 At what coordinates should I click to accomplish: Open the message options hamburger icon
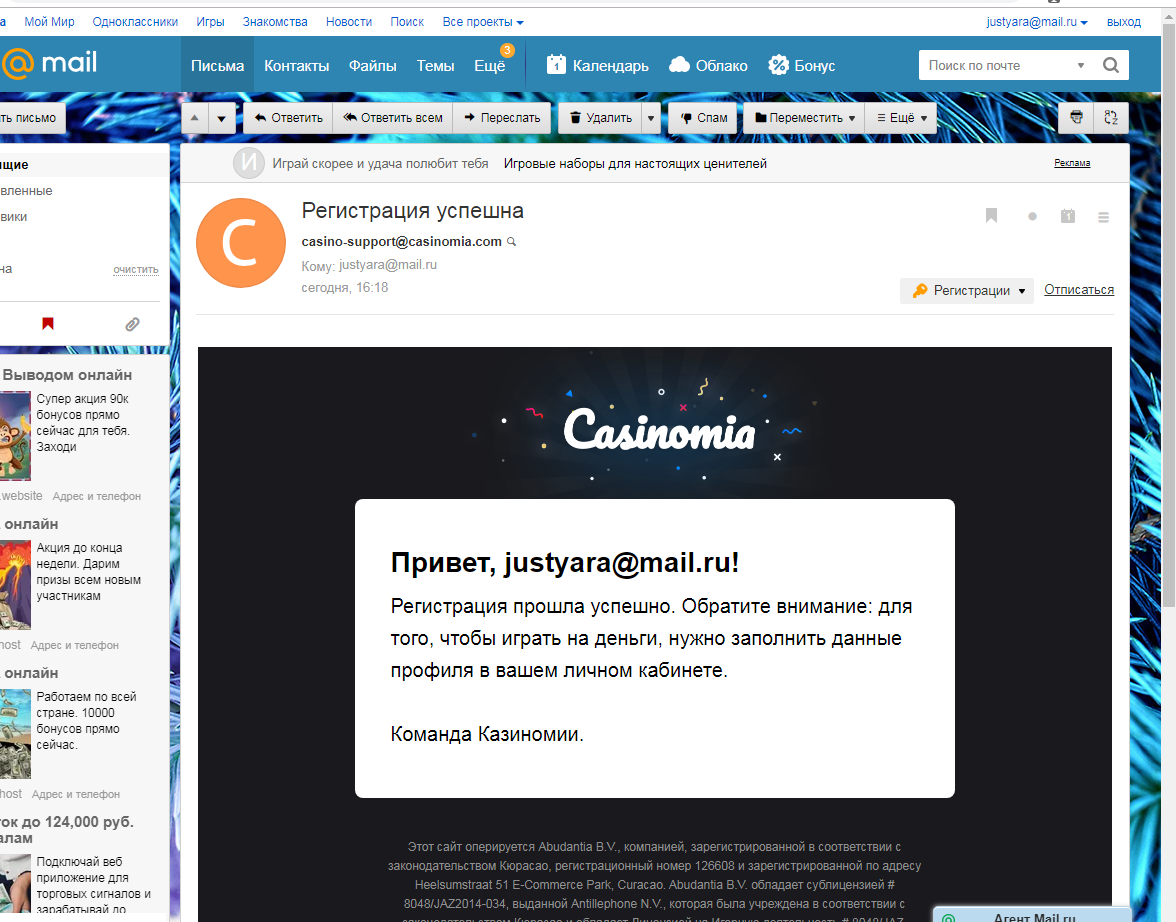1103,216
